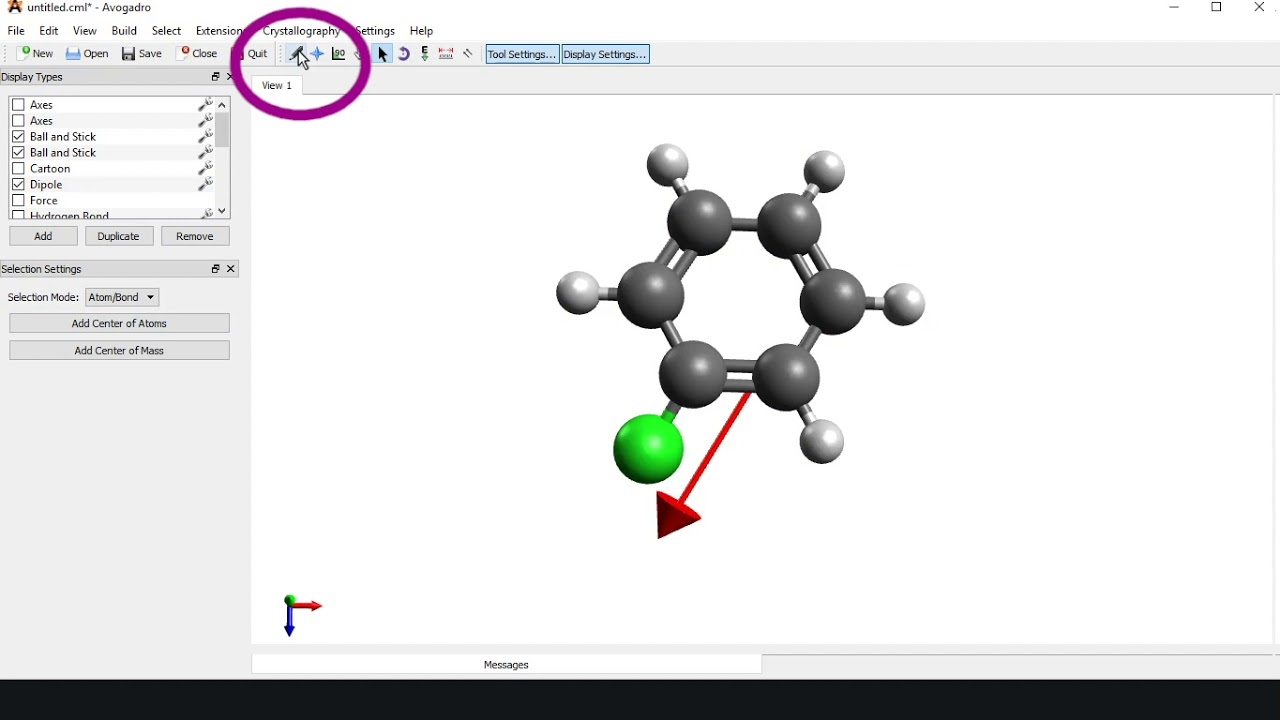Viewport: 1280px width, 720px height.
Task: Open the Selection Mode Atom/Bond dropdown
Action: point(122,297)
